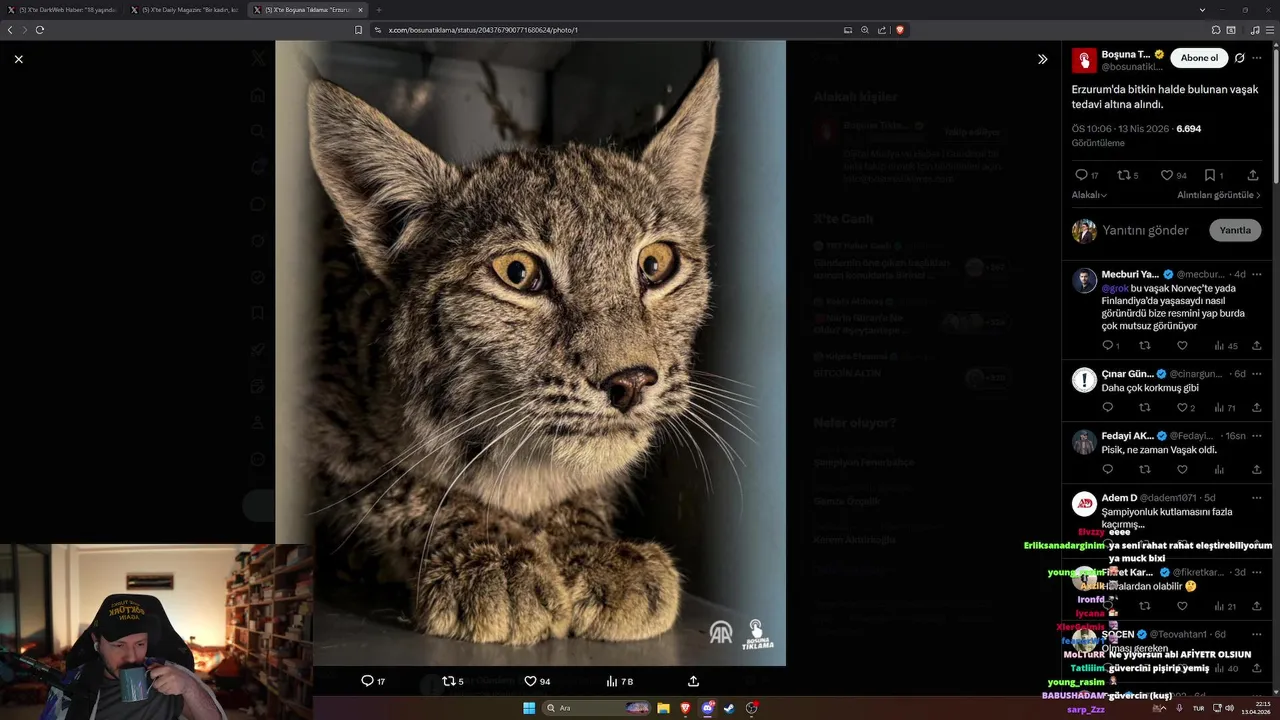Reply to Fedayi AK... comment
This screenshot has width=1280, height=720.
coord(1108,470)
